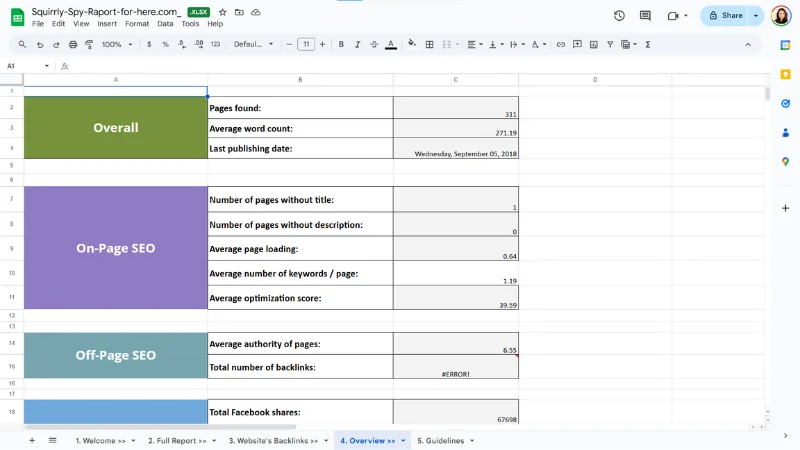Image resolution: width=800 pixels, height=450 pixels.
Task: Open version history clock icon
Action: point(619,16)
